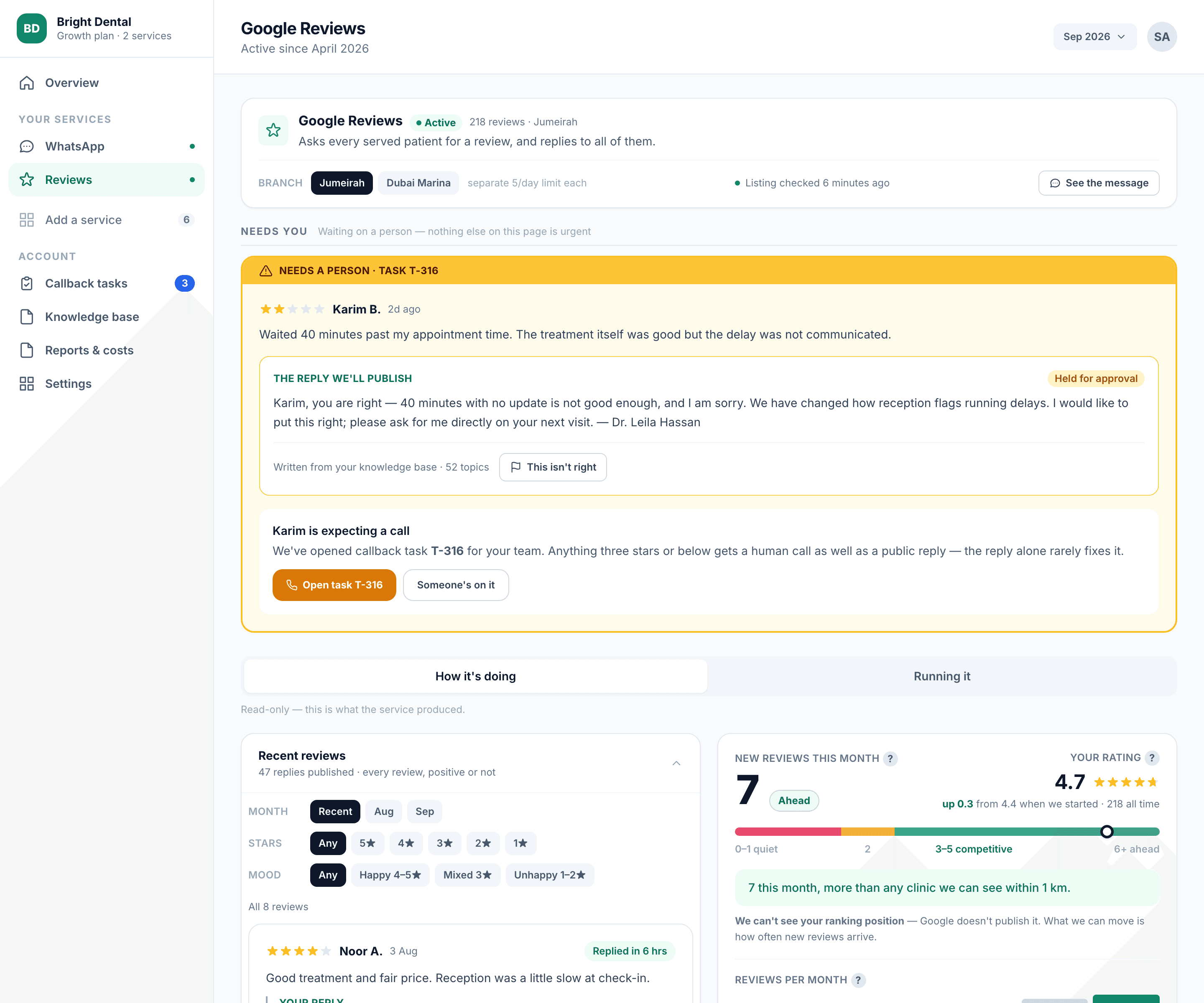1204x1003 pixels.
Task: Filter reviews by 4 stars
Action: (x=406, y=844)
